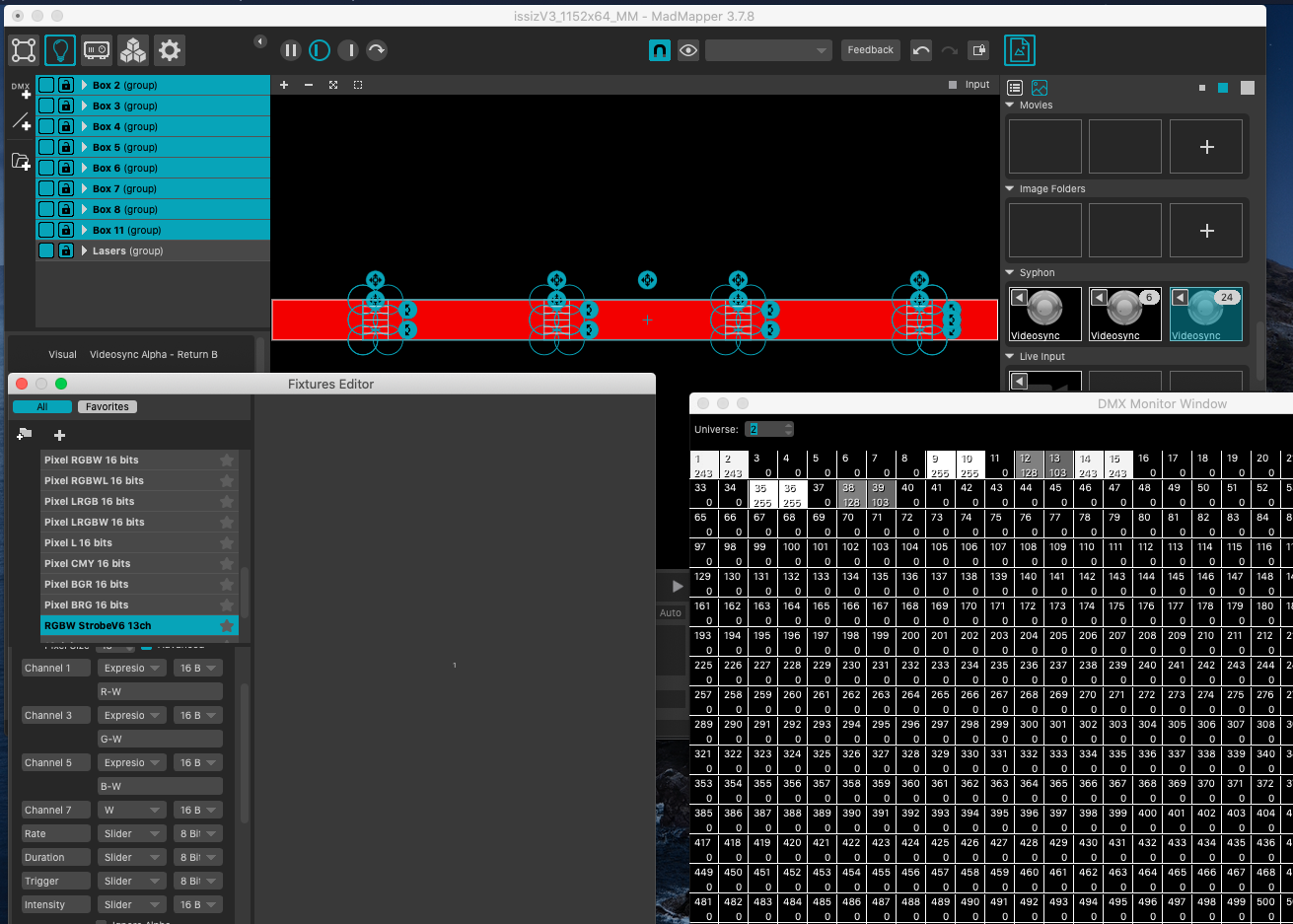The image size is (1293, 924).
Task: Select Pixel CMY 16 bits fixture
Action: [x=139, y=563]
